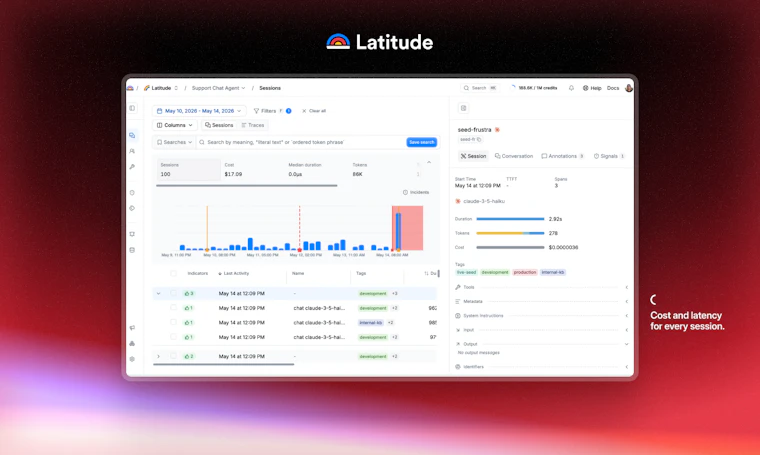Switch to the Conversation tab
The height and width of the screenshot is (455, 760).
[x=514, y=156]
